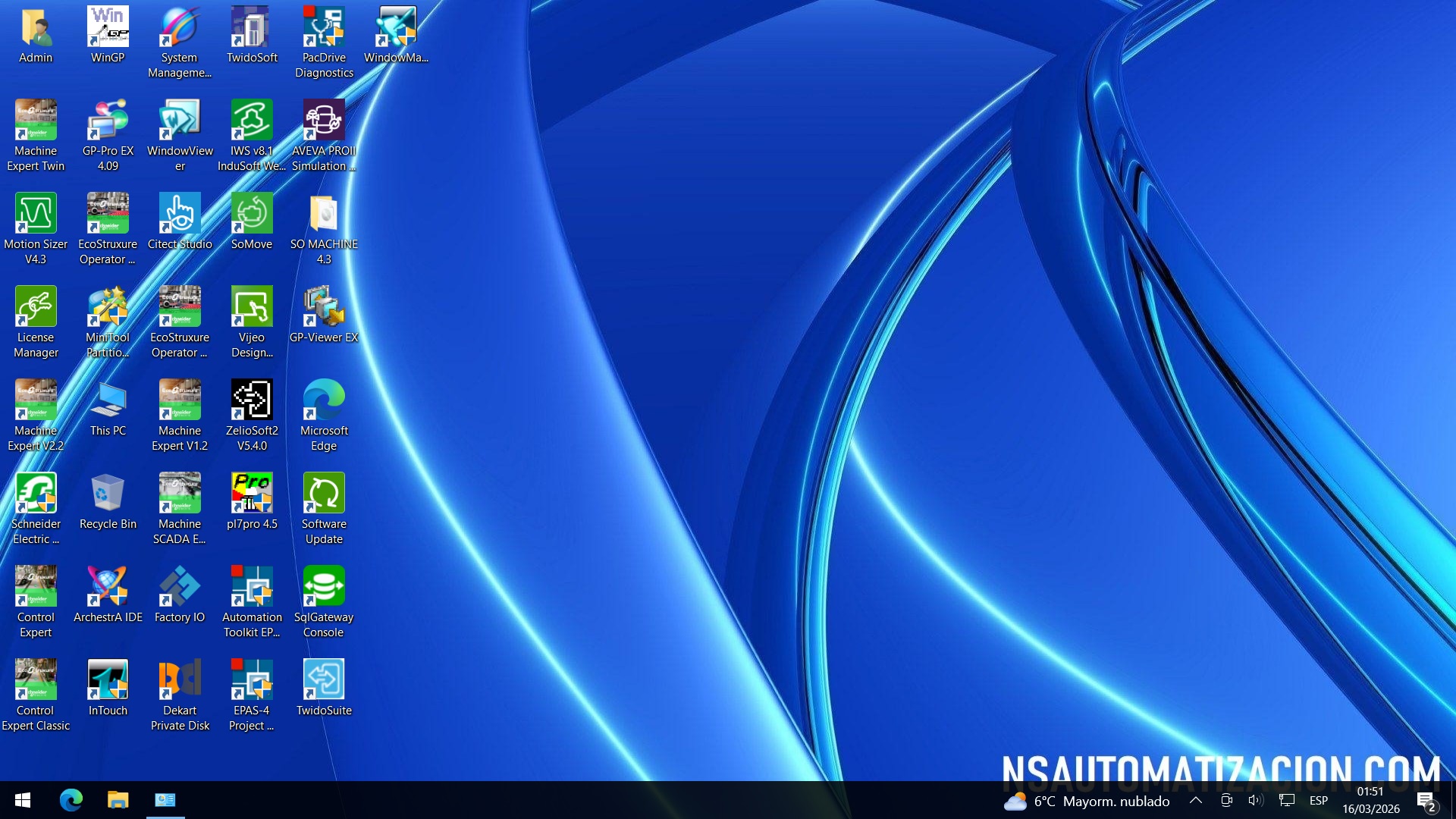Launch IWS v8.1 InduSoft Web Studio
This screenshot has width=1456, height=819.
click(252, 136)
